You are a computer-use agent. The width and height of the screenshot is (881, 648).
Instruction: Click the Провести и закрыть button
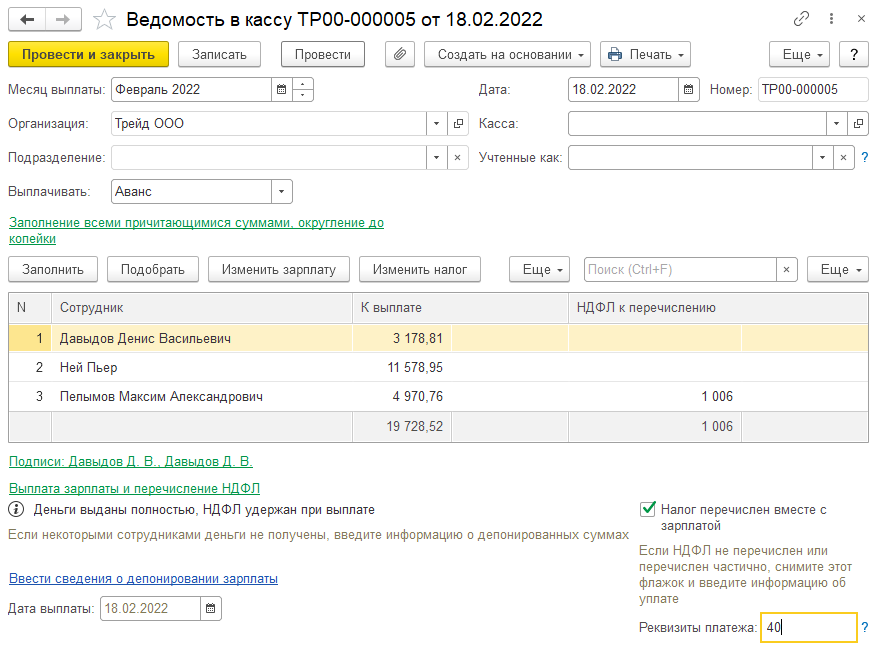(88, 55)
